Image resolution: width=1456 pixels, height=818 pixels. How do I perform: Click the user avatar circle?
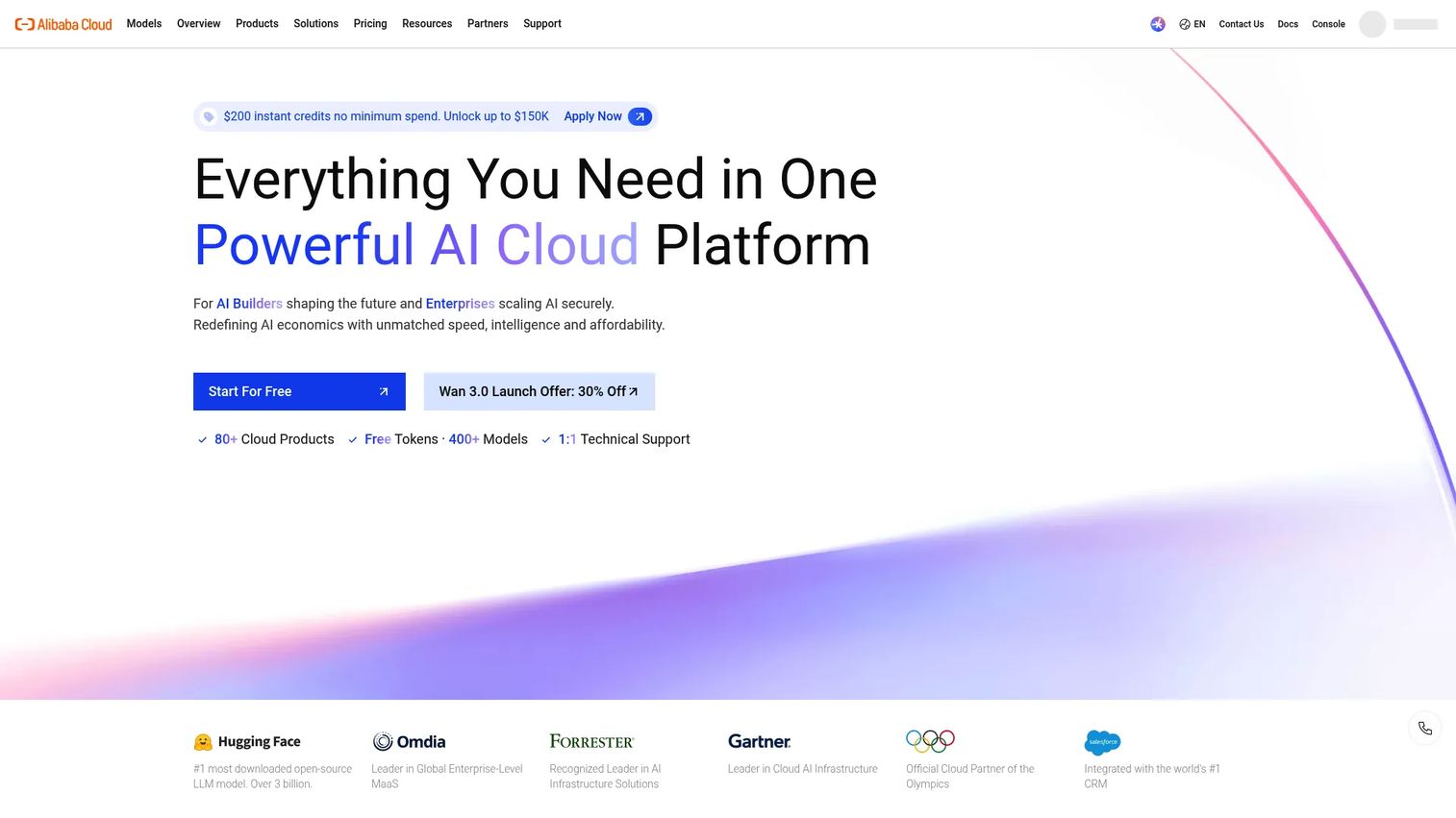pyautogui.click(x=1372, y=24)
